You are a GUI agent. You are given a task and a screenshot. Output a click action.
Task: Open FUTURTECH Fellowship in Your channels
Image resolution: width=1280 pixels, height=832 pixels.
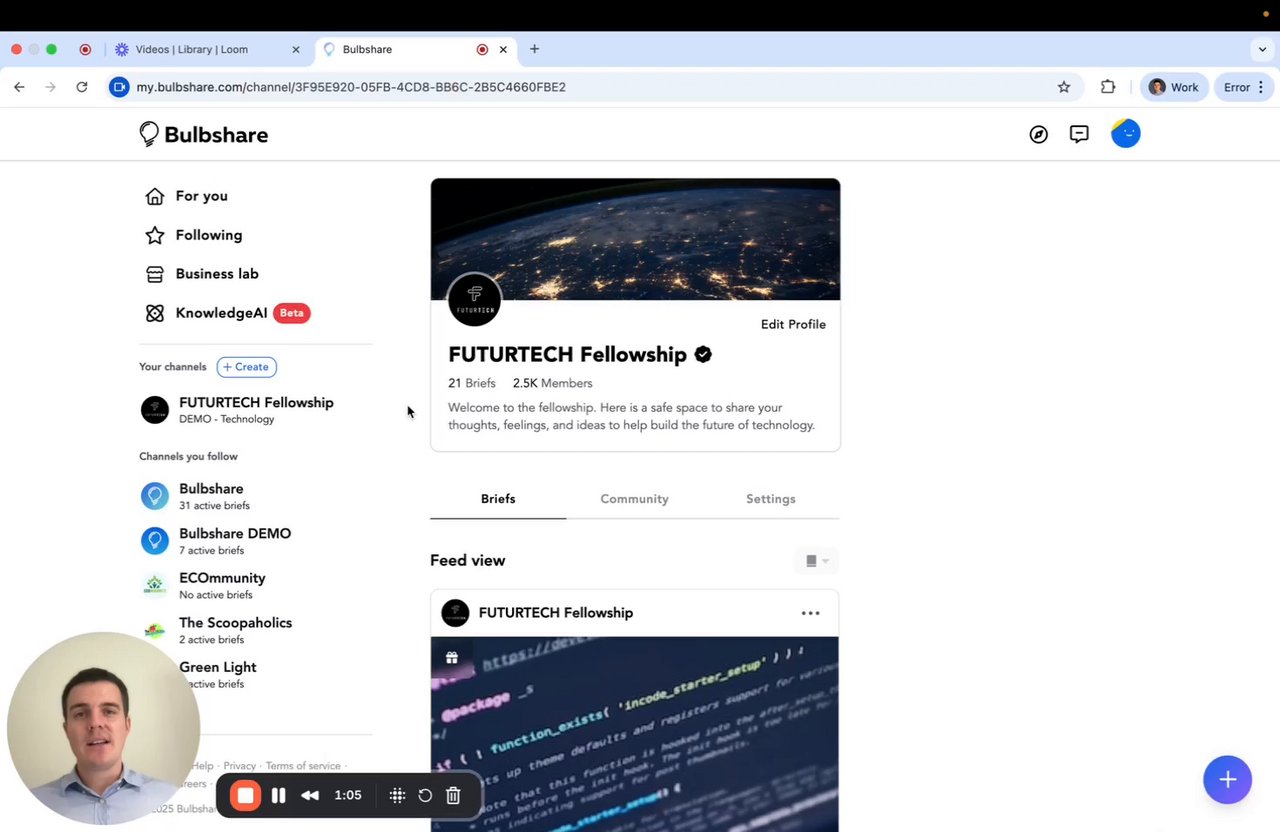pyautogui.click(x=256, y=410)
